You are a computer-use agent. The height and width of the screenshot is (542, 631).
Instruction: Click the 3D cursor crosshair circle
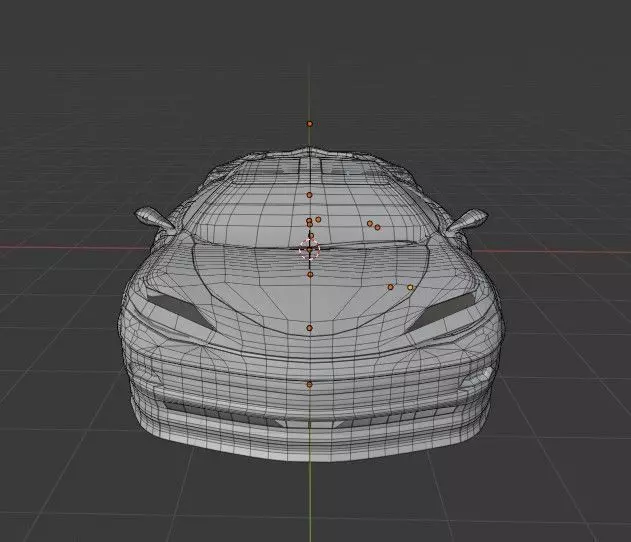309,250
